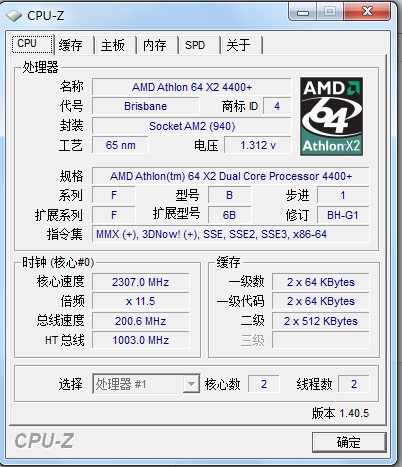
Task: Click the 系列 value F
Action: 114,195
